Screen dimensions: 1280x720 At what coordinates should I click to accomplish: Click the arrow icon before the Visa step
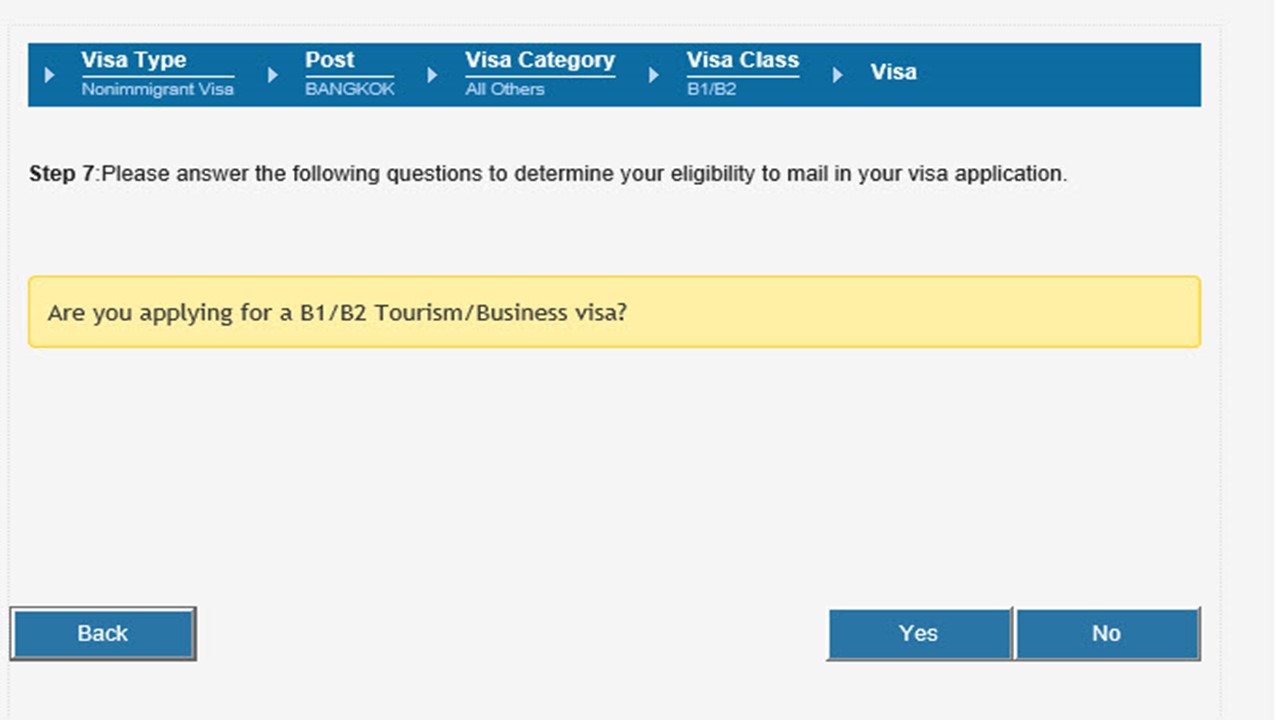click(837, 74)
